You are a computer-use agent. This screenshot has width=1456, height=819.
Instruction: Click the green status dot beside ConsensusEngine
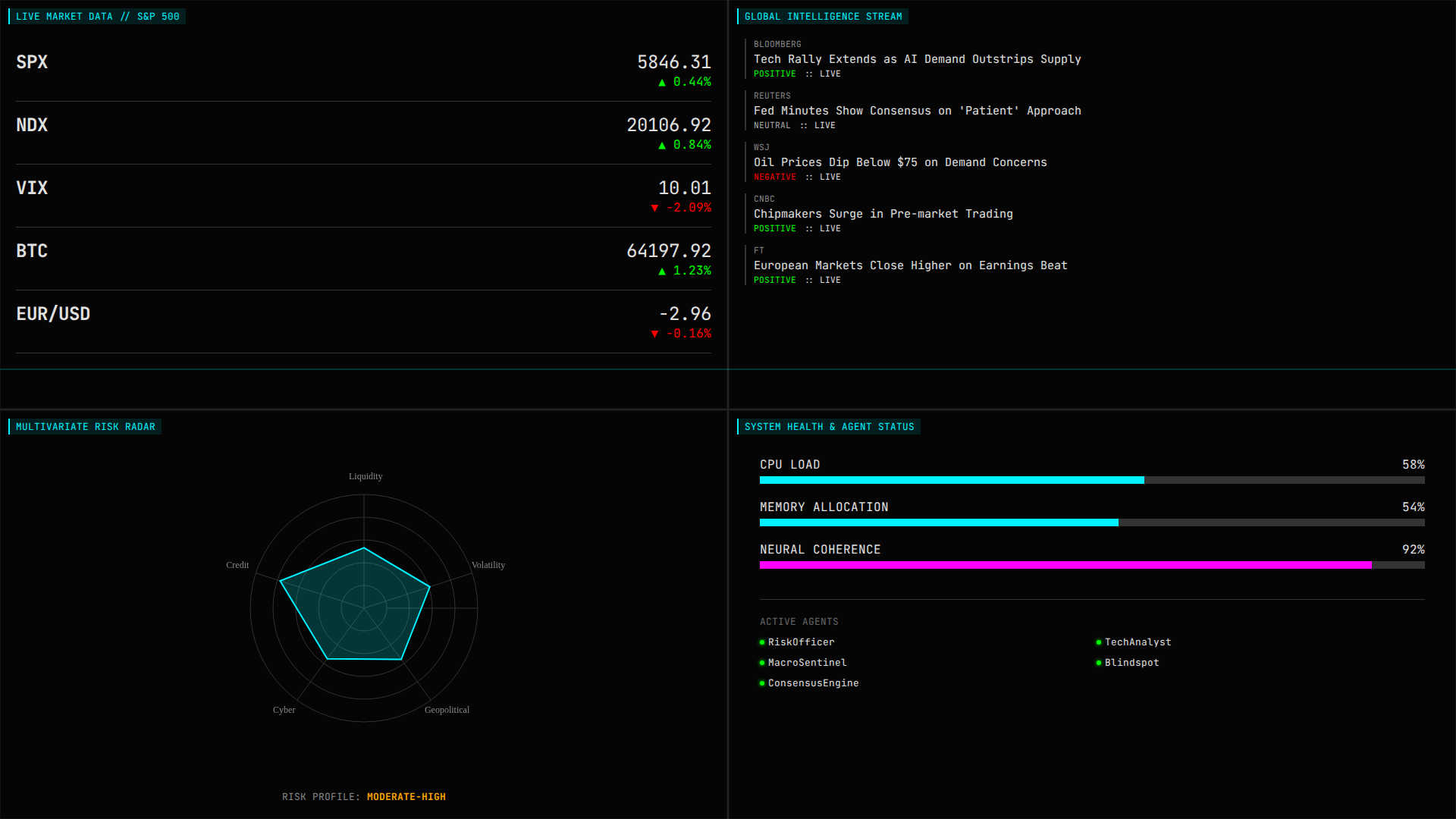pyautogui.click(x=762, y=683)
